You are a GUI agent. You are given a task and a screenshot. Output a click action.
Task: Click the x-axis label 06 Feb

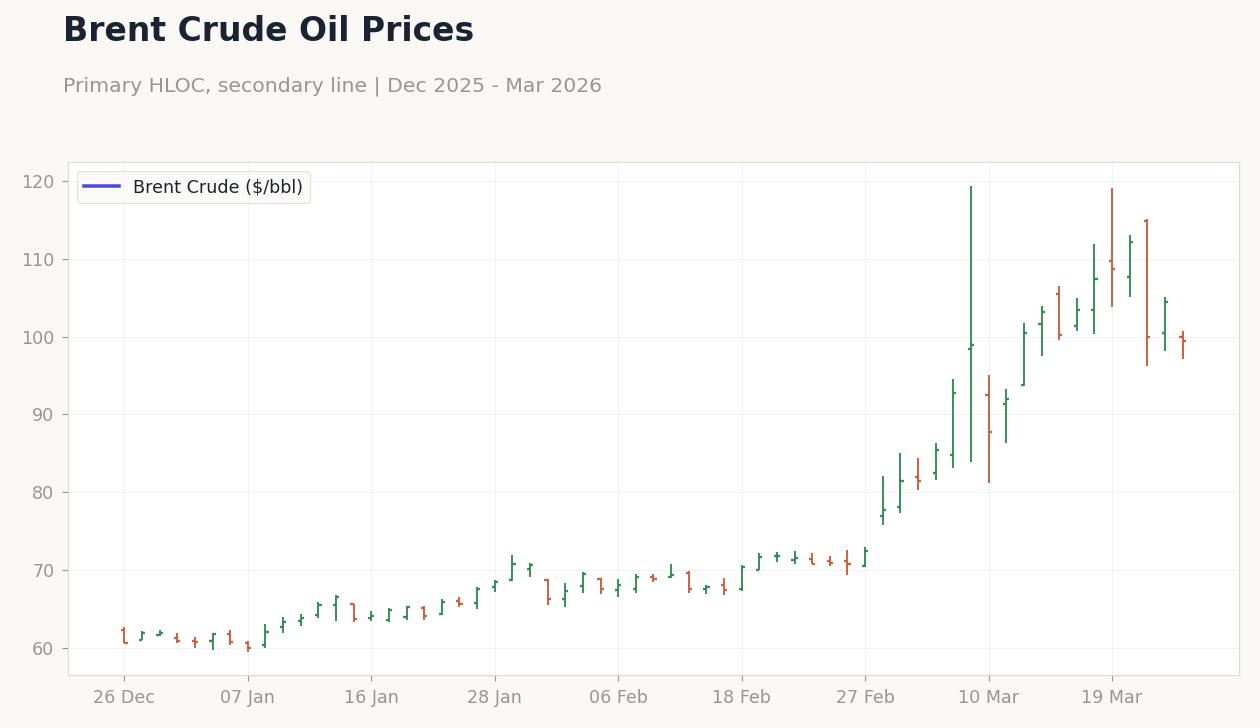pyautogui.click(x=618, y=698)
